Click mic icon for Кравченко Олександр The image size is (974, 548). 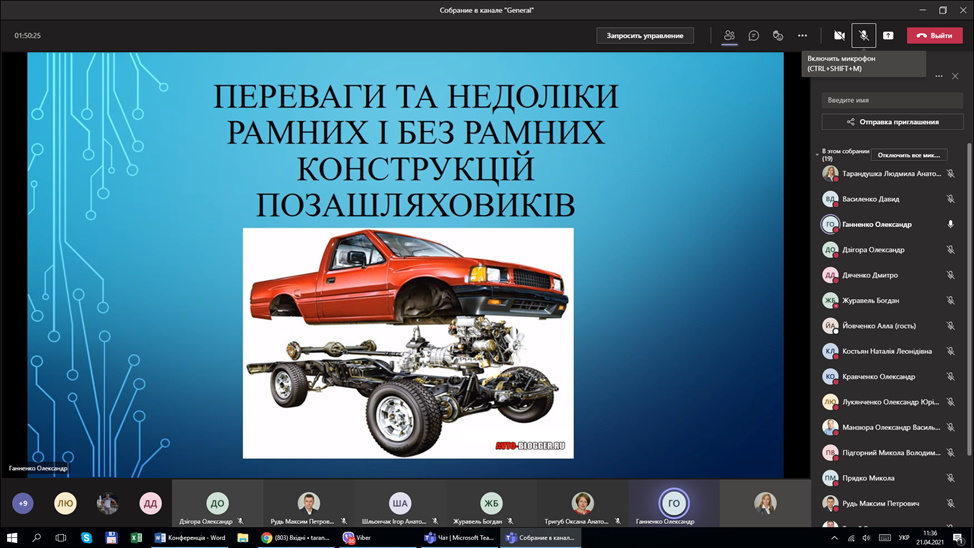950,377
